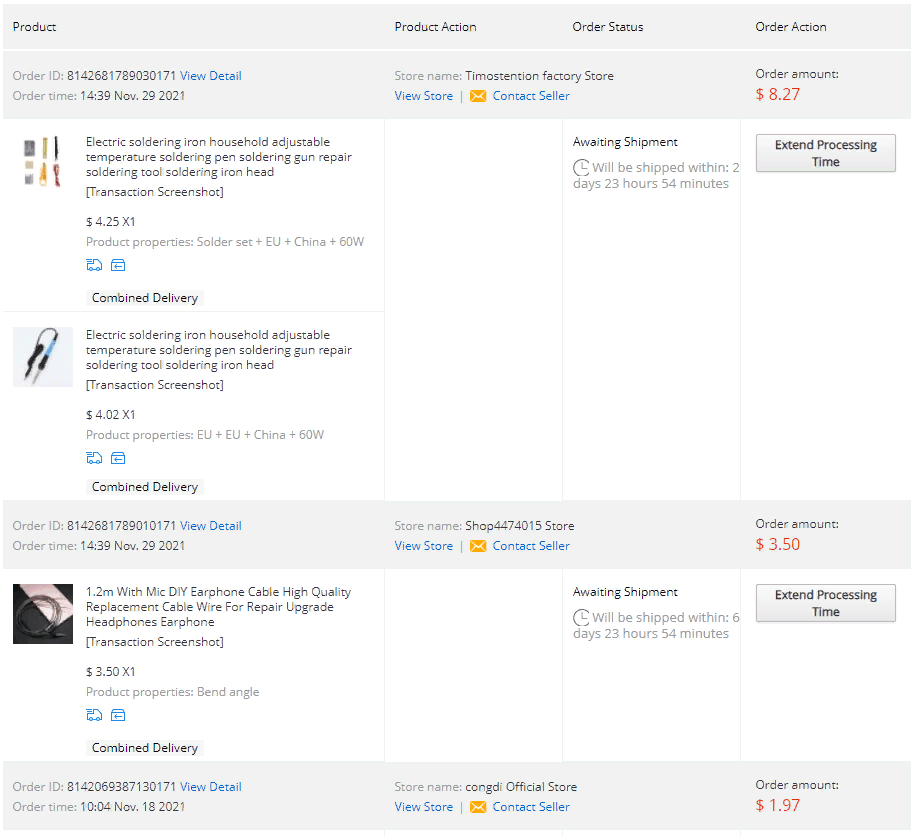922x840 pixels.
Task: Click the return-arrow icon on the solder set item
Action: coord(118,266)
